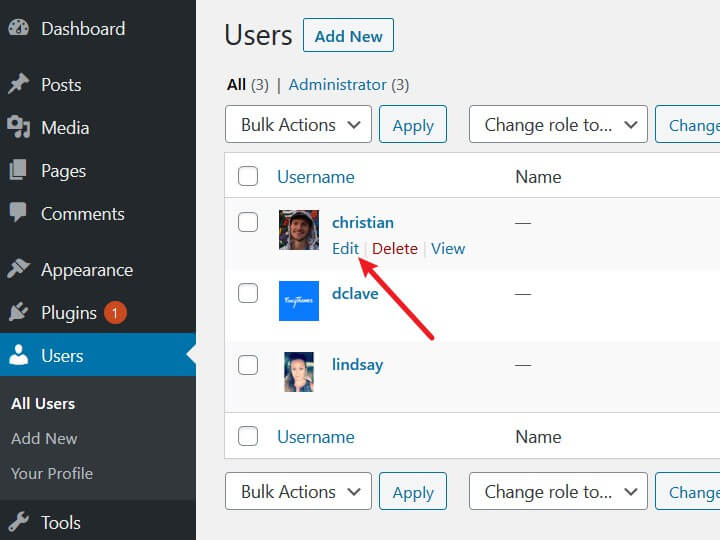The width and height of the screenshot is (720, 540).
Task: Select the checkbox for user christian
Action: point(248,222)
